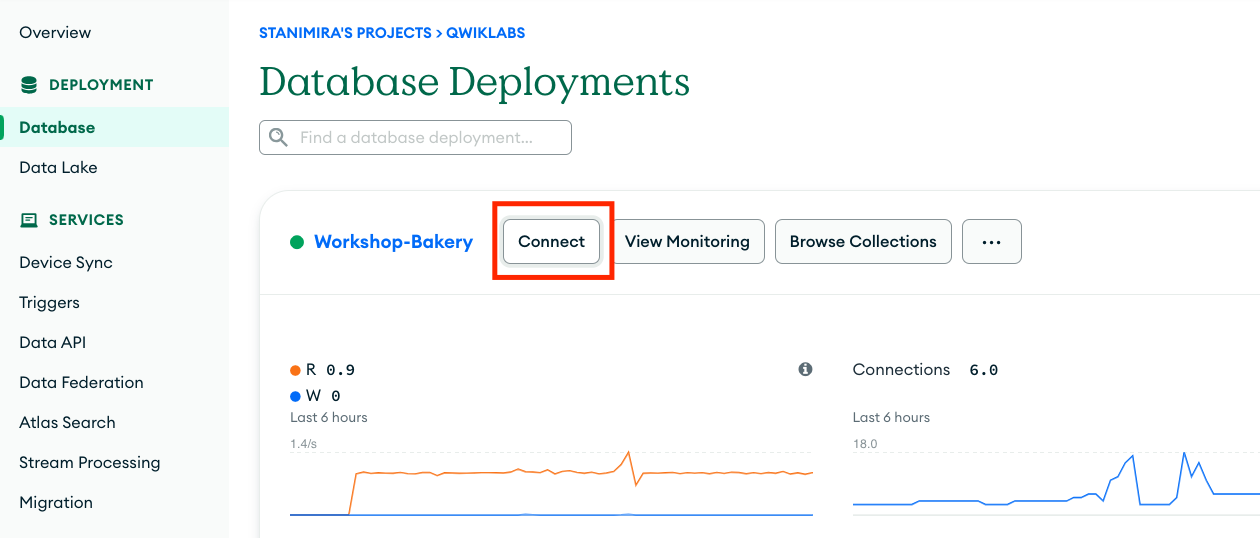Navigate to Atlas Search
This screenshot has height=538, width=1260.
pyautogui.click(x=67, y=422)
